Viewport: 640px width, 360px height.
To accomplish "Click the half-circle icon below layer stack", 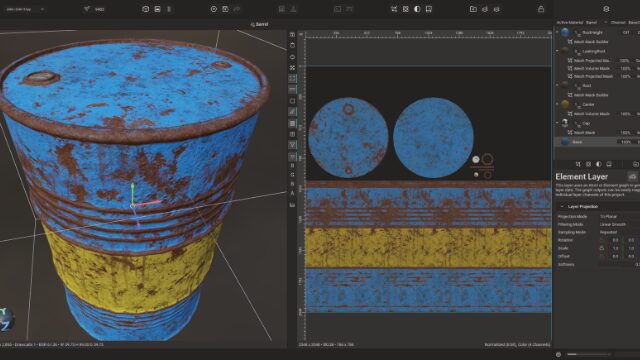I will tap(598, 164).
